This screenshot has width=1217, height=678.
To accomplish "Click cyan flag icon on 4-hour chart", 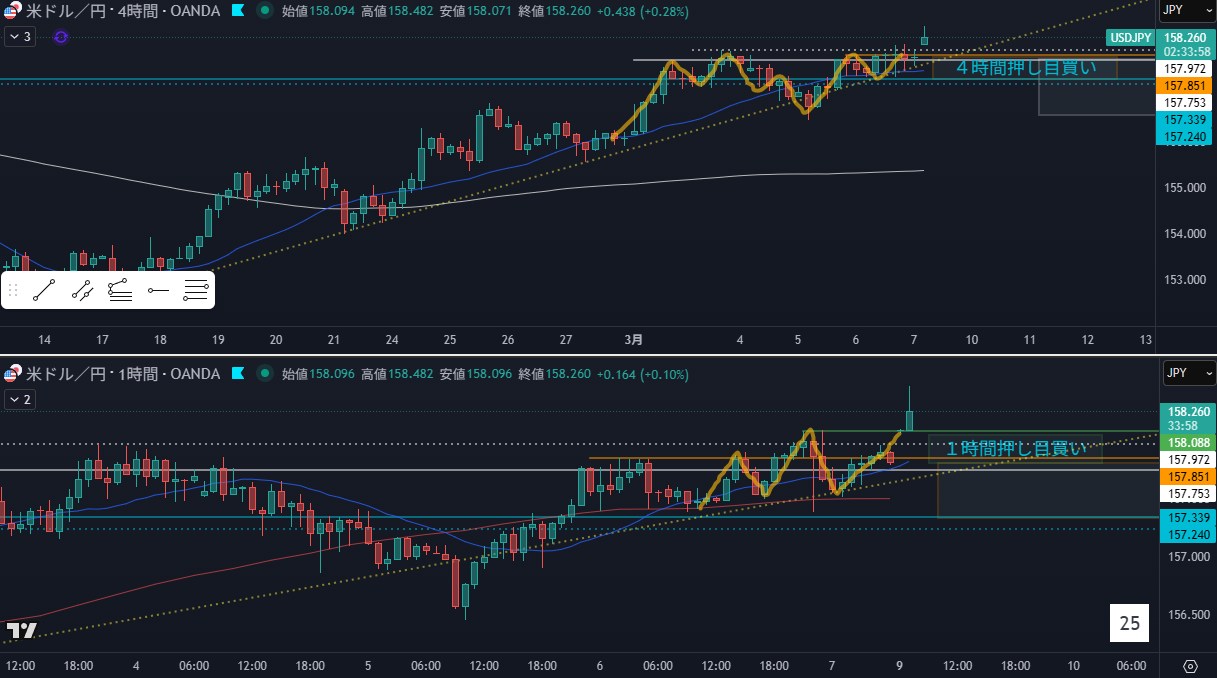I will pyautogui.click(x=237, y=10).
